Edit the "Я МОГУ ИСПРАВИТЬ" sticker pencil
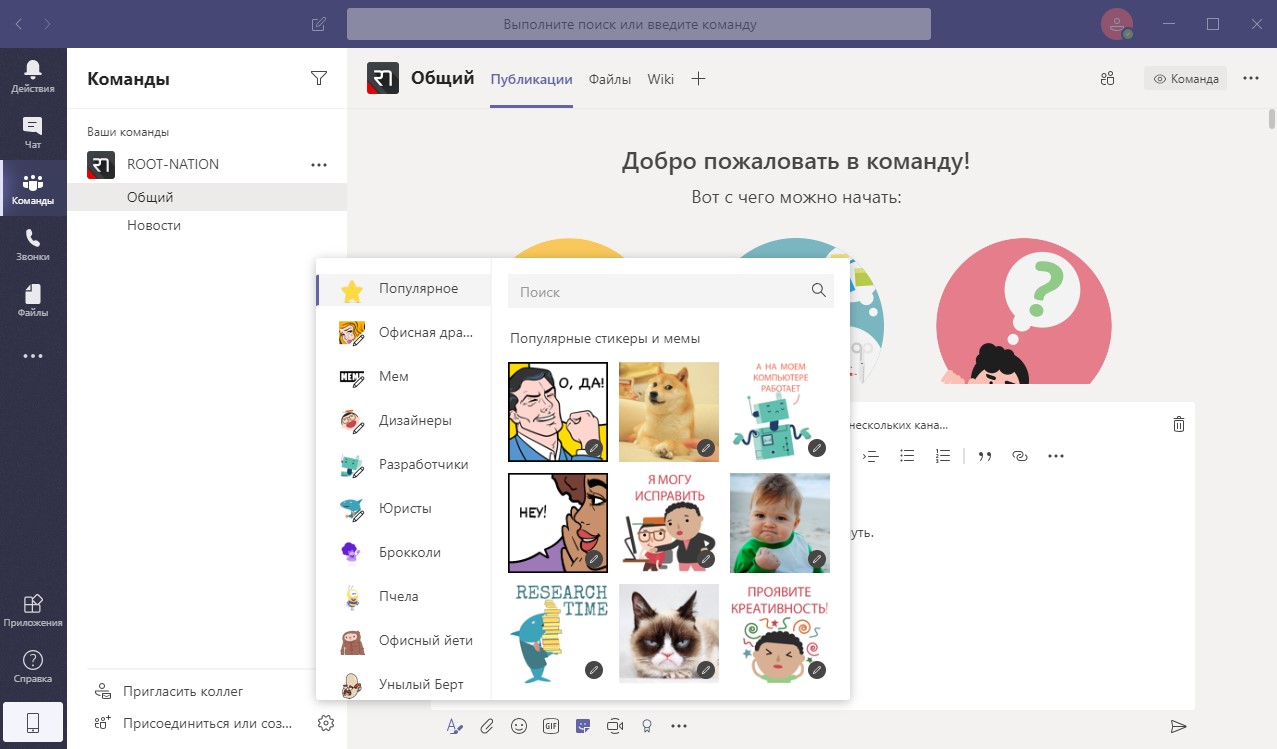 pyautogui.click(x=706, y=559)
